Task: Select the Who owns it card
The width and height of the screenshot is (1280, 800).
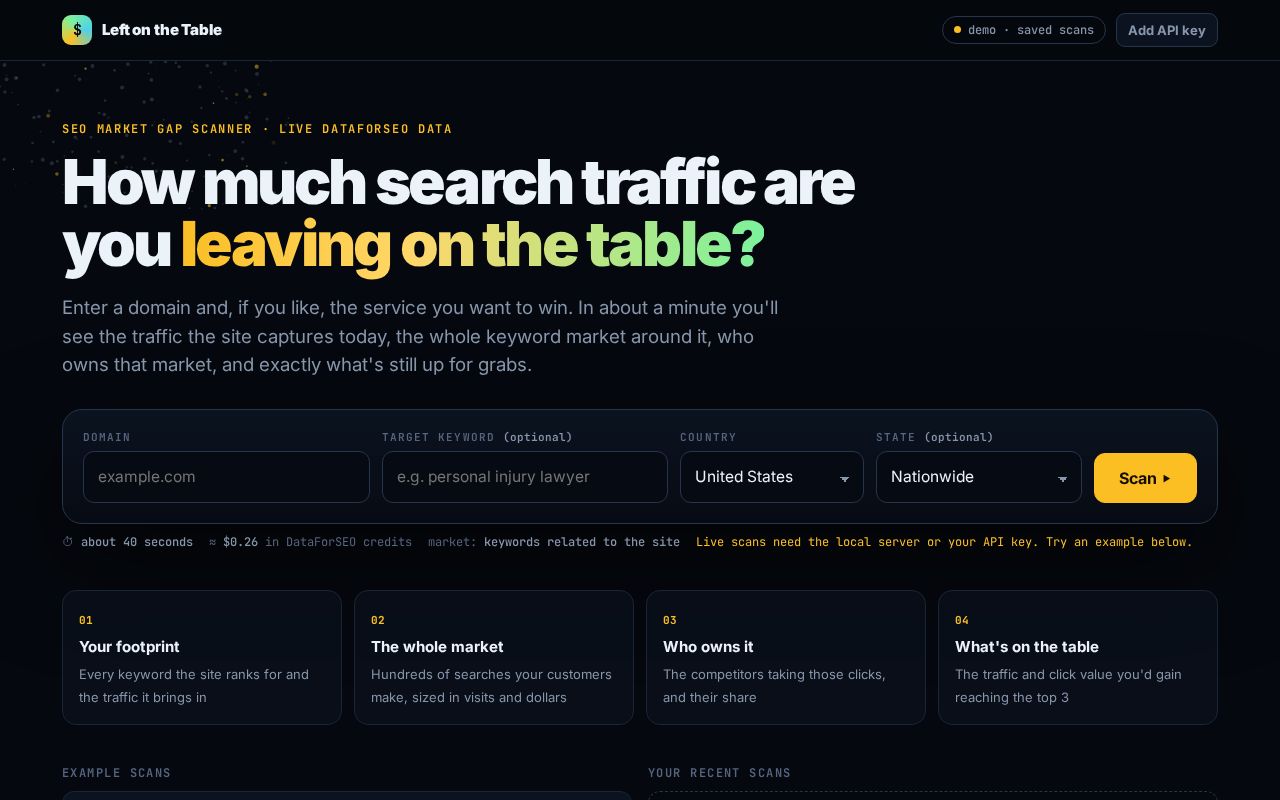Action: click(786, 657)
